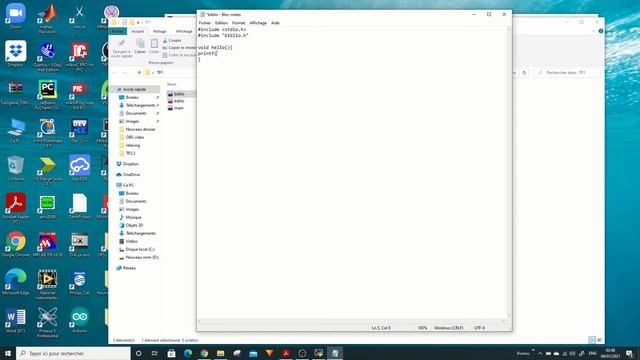Open Google Chrome desktop shortcut

click(16, 244)
